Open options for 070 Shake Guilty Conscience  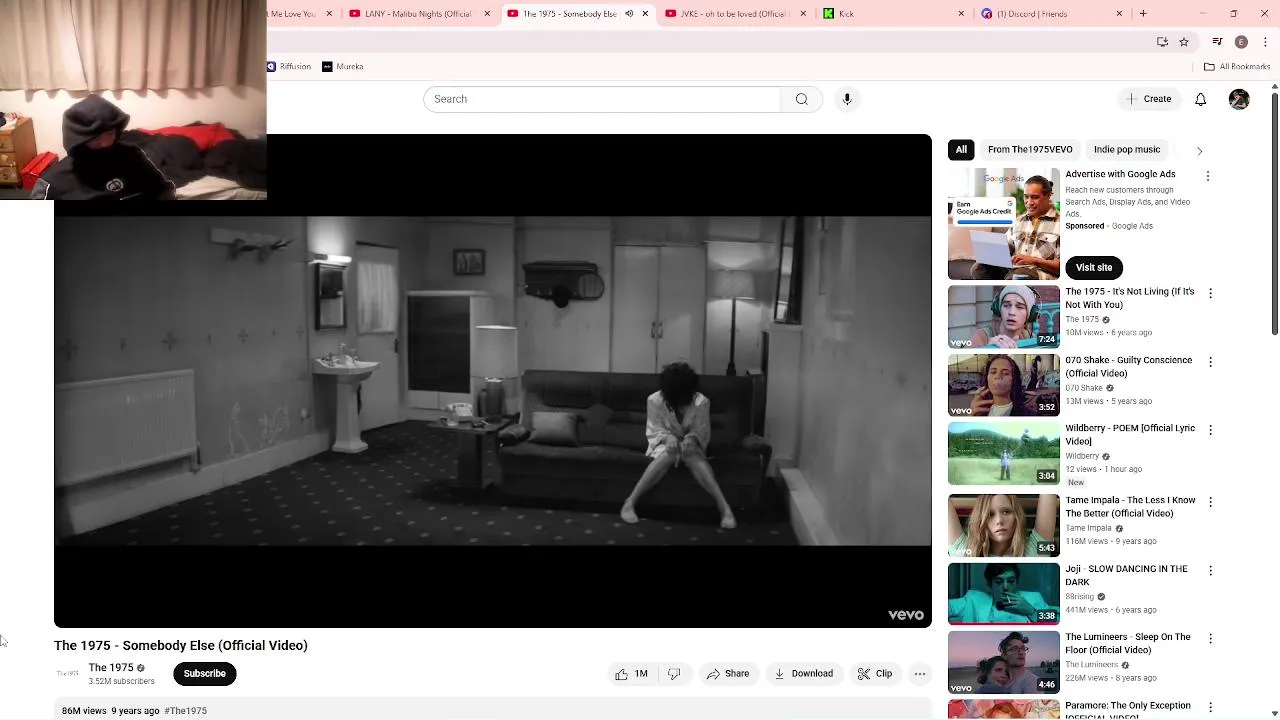pos(1210,362)
